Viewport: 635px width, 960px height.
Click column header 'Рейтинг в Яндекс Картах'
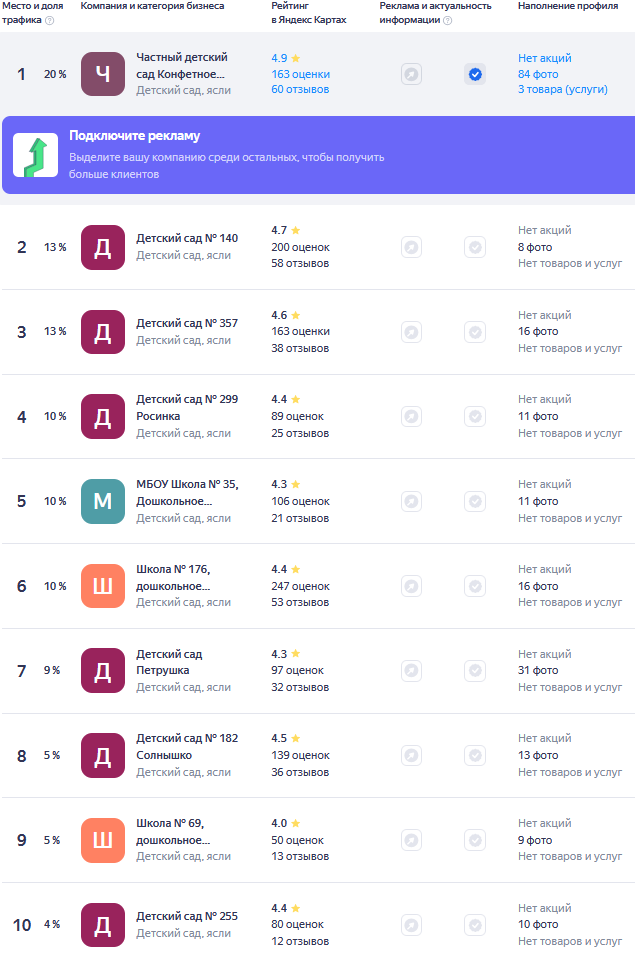309,13
